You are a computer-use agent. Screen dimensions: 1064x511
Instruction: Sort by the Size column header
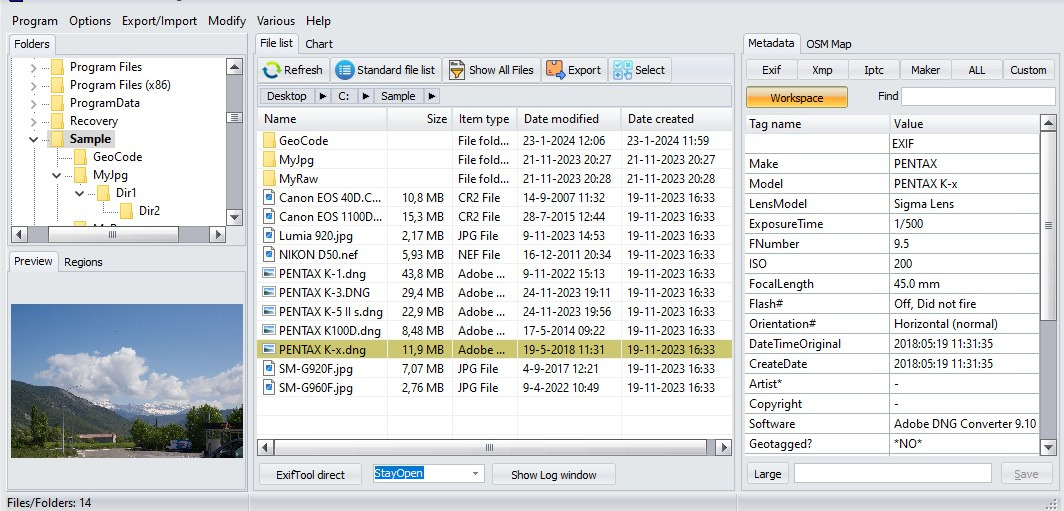(419, 119)
